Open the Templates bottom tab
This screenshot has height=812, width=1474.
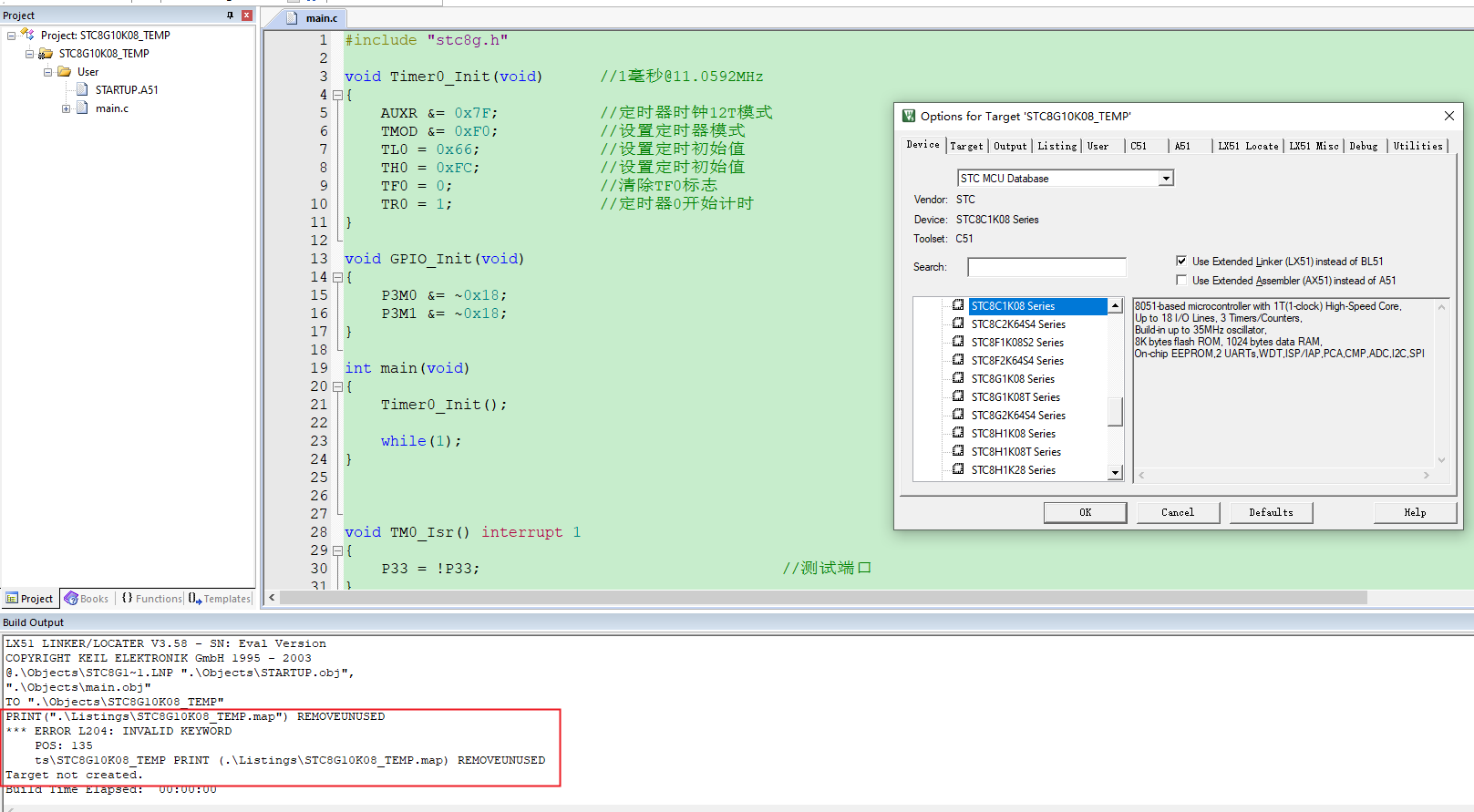point(220,599)
